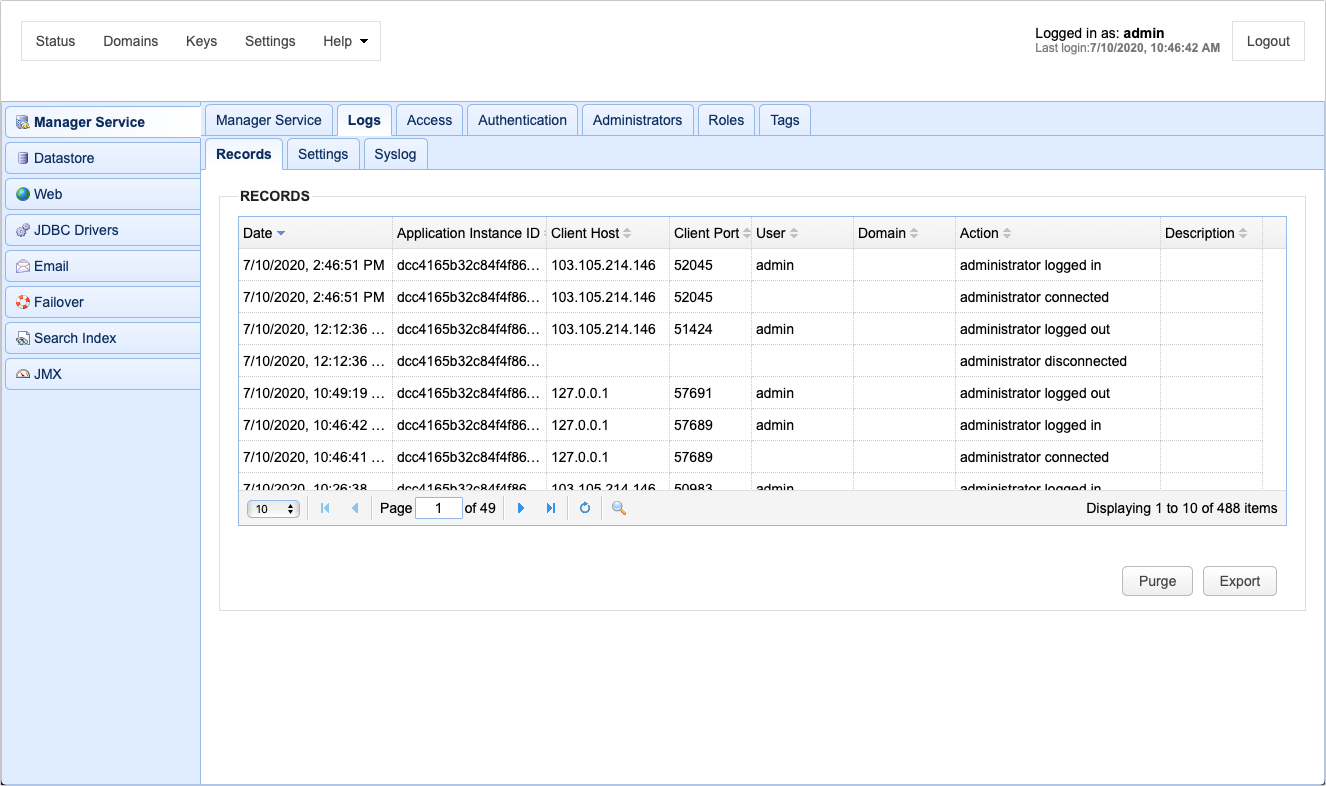The height and width of the screenshot is (786, 1326).
Task: Open the Administrators tab
Action: coord(638,120)
